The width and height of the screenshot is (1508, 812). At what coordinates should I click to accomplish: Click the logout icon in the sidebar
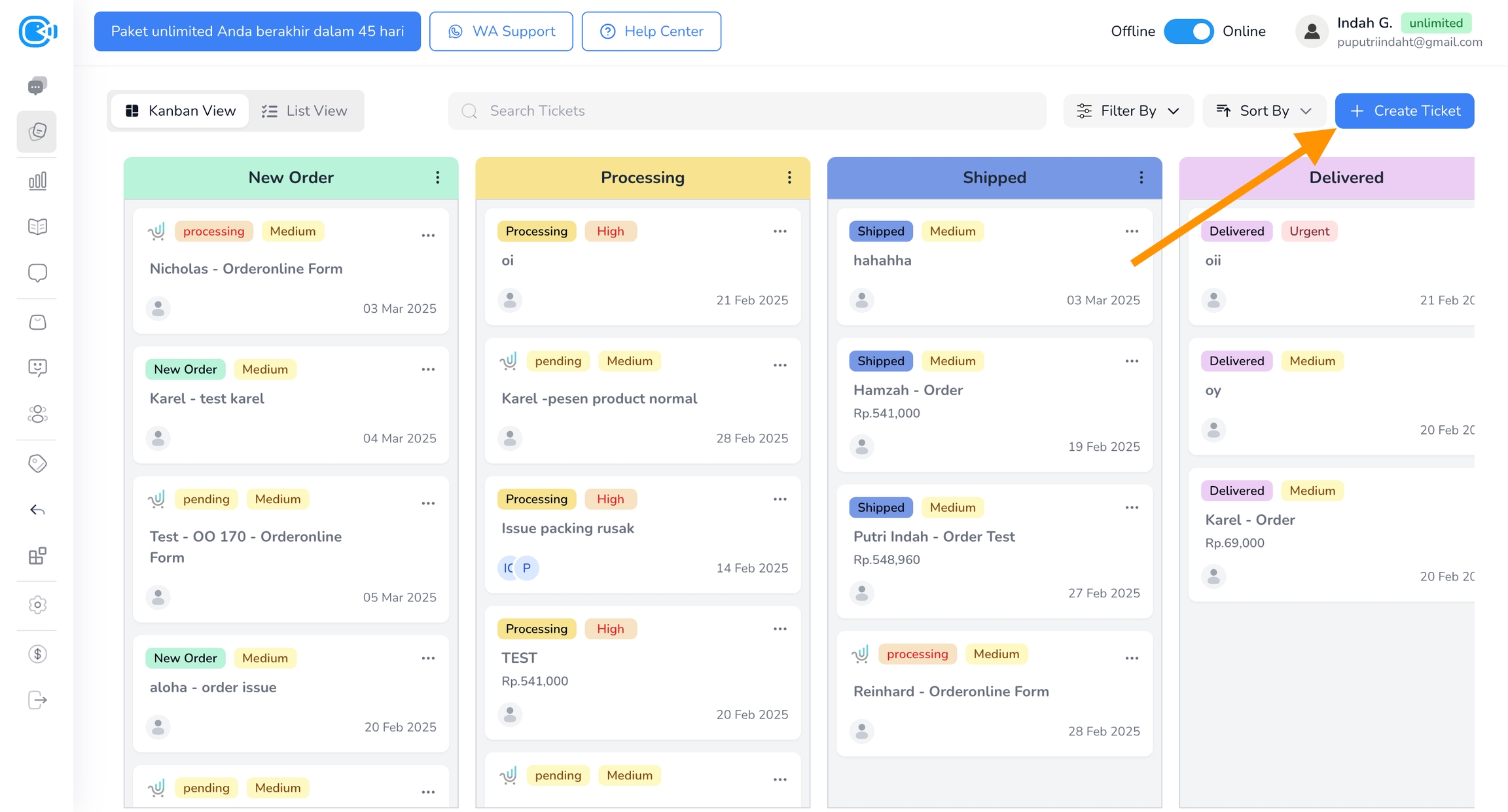tap(37, 700)
